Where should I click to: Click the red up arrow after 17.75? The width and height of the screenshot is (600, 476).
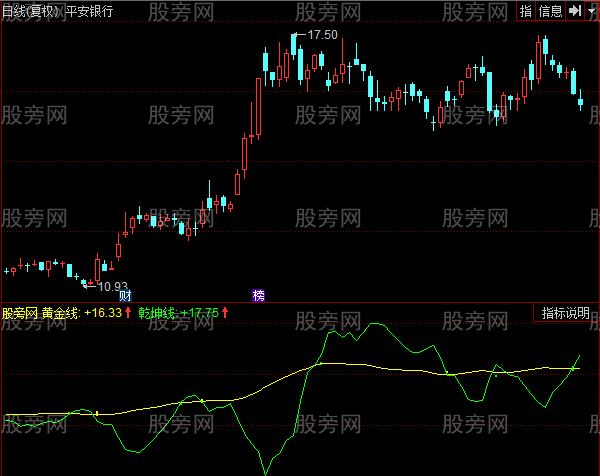[x=225, y=313]
